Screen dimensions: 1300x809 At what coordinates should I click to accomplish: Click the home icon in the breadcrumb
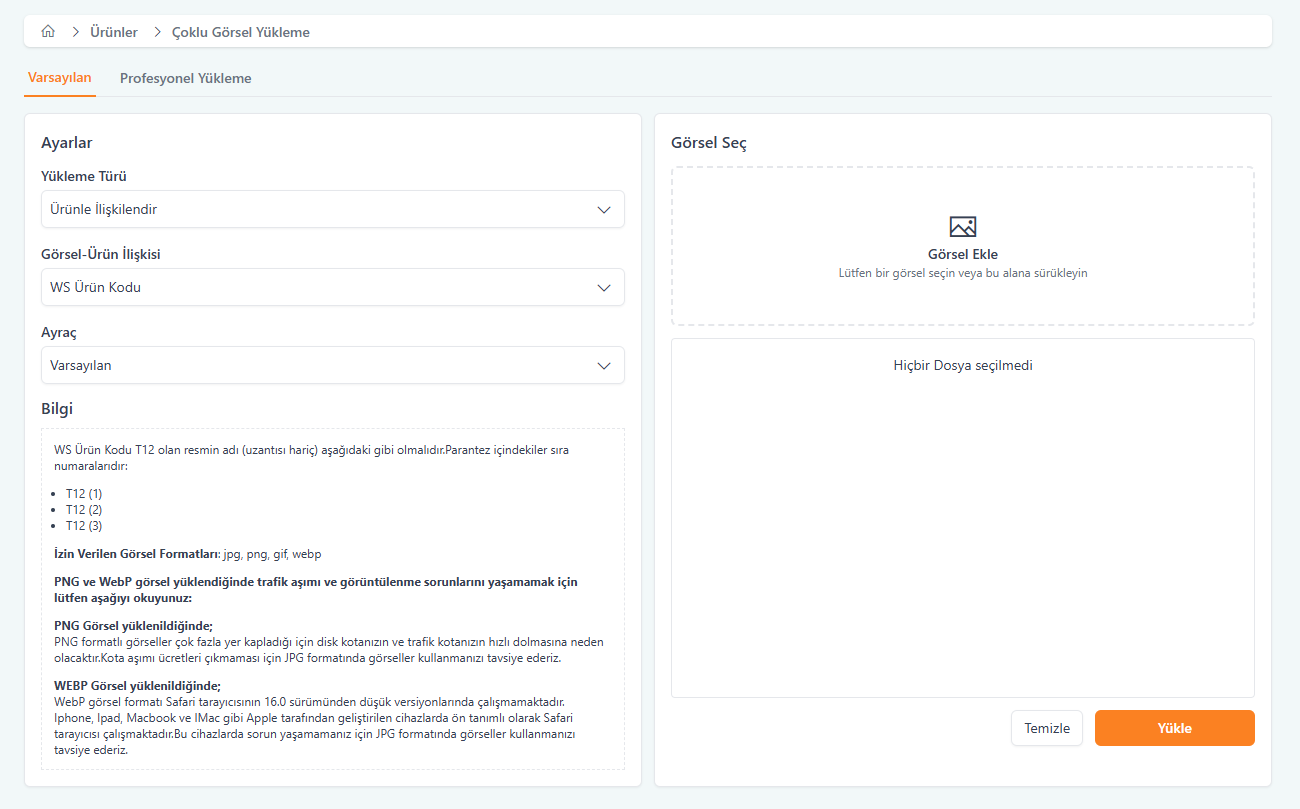(x=48, y=32)
